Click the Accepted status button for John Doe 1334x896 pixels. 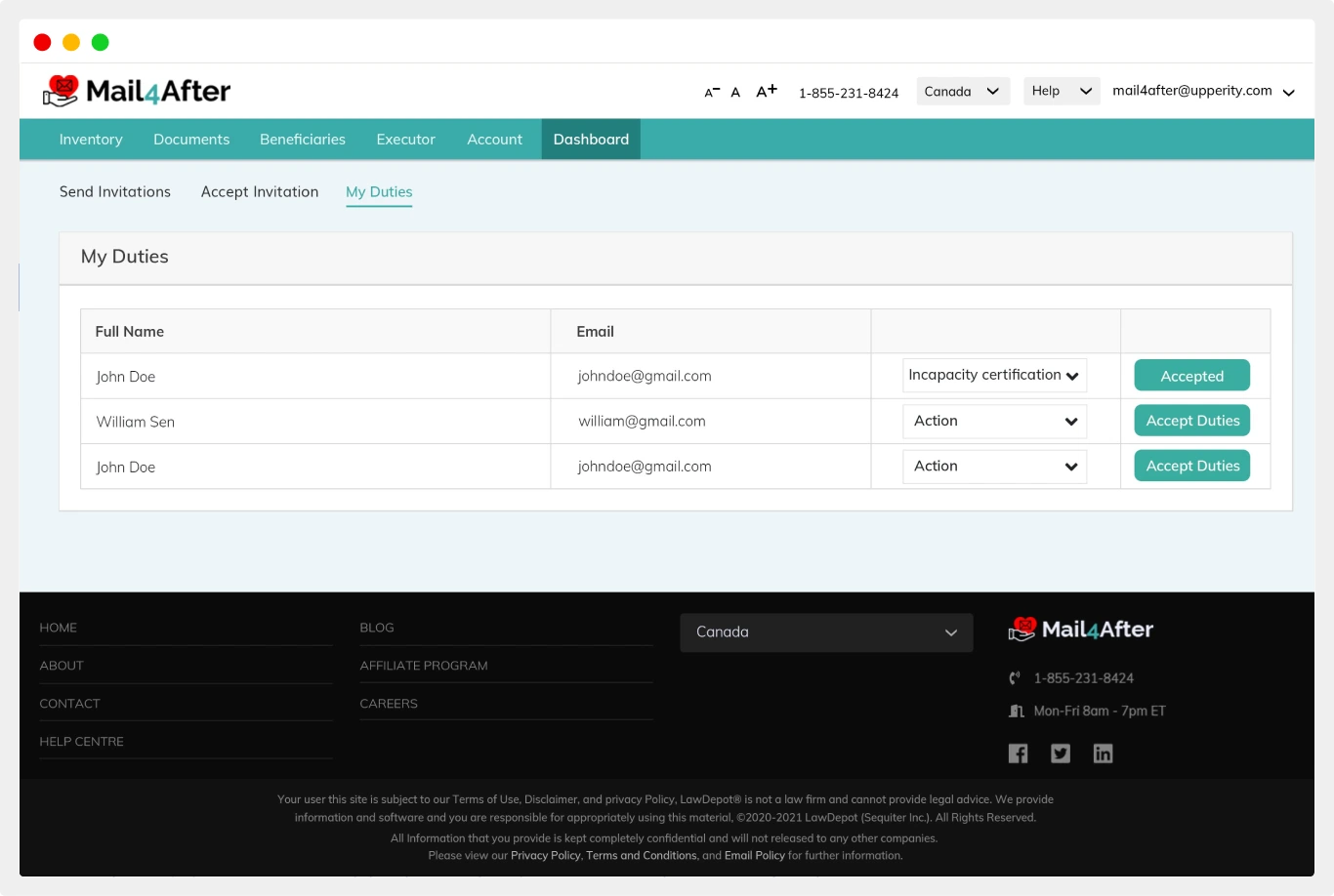pos(1191,375)
